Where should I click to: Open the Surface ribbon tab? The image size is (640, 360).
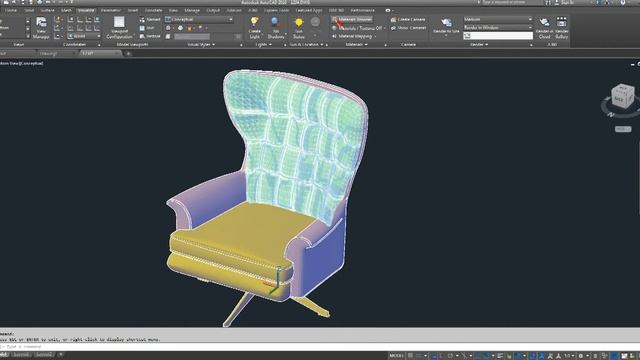click(x=47, y=10)
